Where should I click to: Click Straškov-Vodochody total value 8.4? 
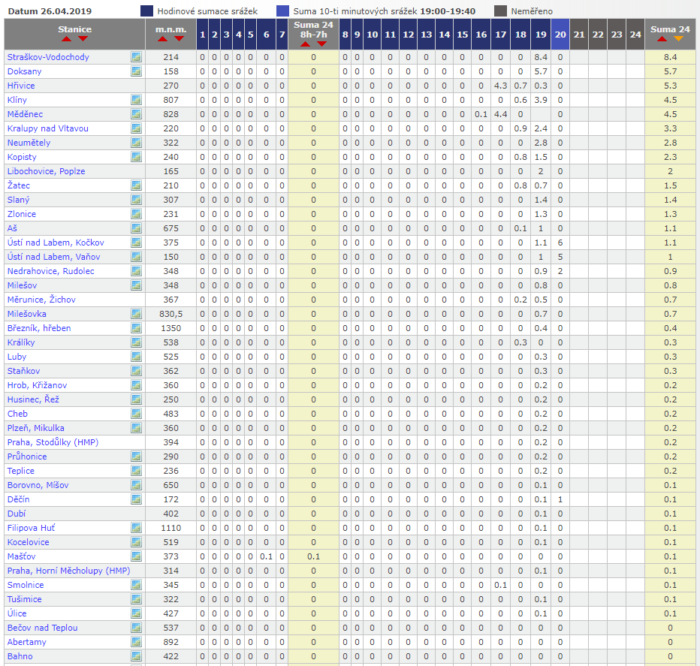(670, 57)
